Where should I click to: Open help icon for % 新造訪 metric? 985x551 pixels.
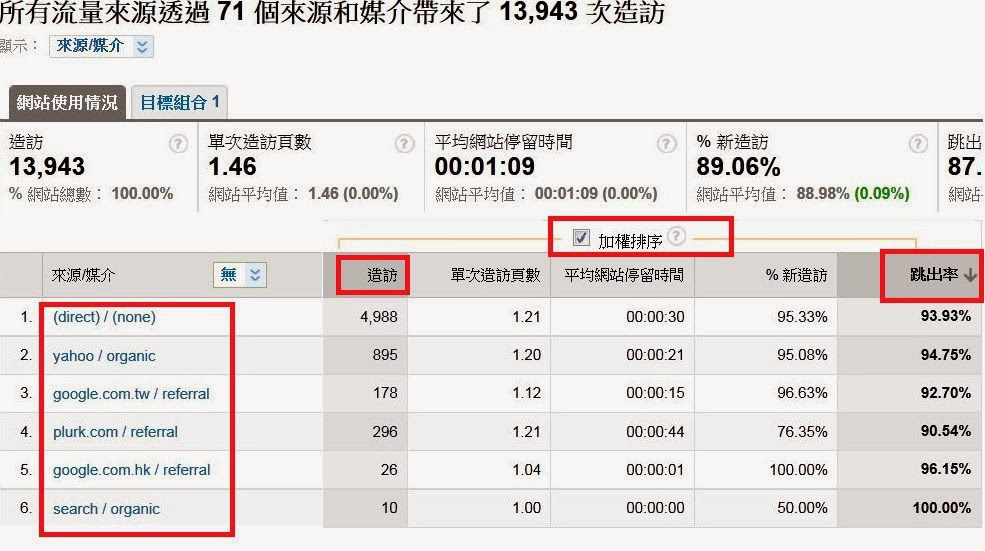coord(918,144)
